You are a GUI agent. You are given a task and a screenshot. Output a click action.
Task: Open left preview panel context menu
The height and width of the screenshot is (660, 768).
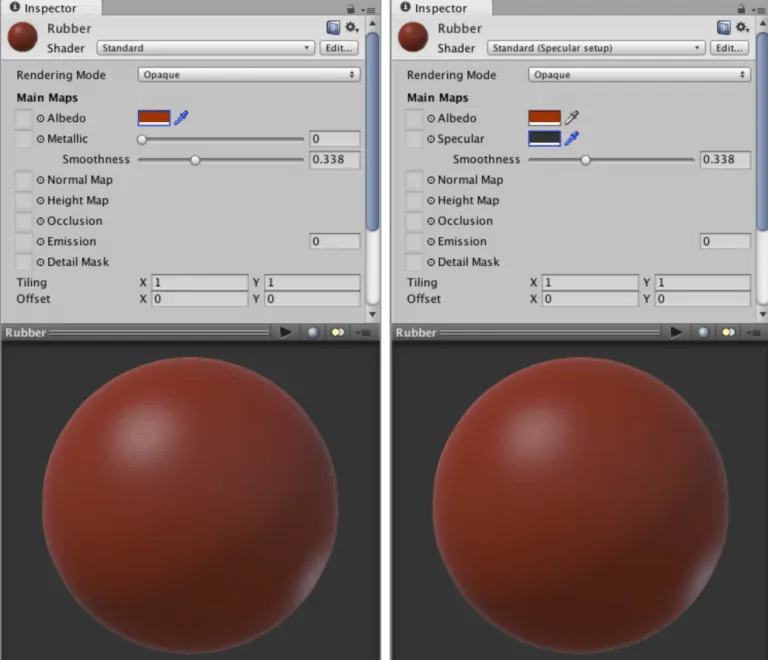(363, 333)
